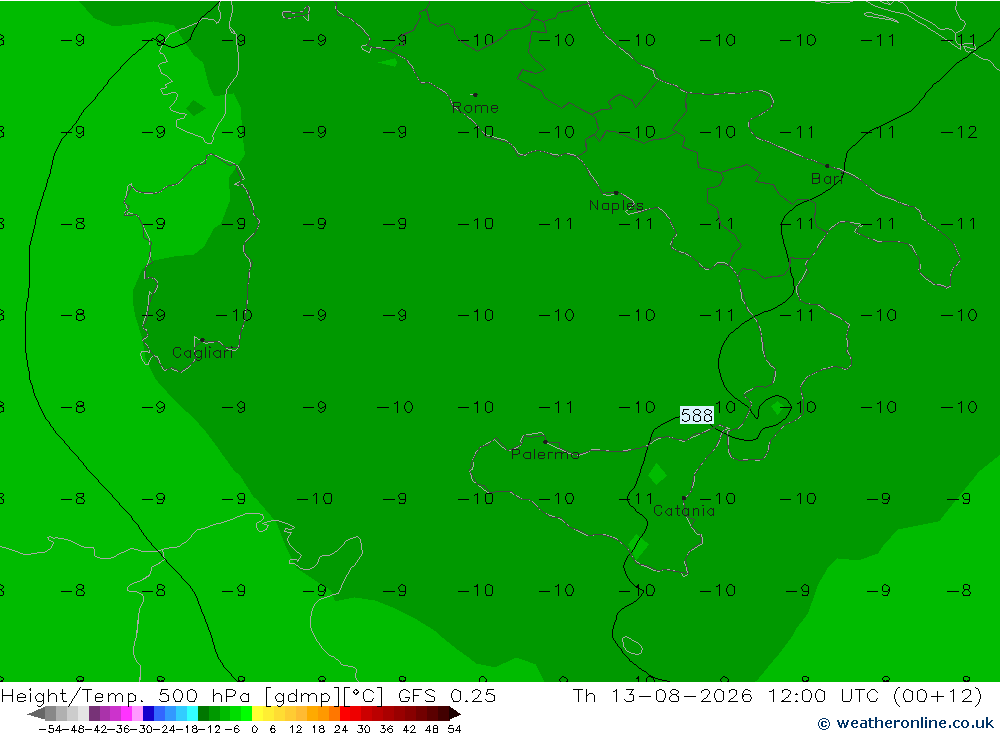Click the legend's left gray arrow end
This screenshot has width=1000, height=733.
tap(36, 714)
